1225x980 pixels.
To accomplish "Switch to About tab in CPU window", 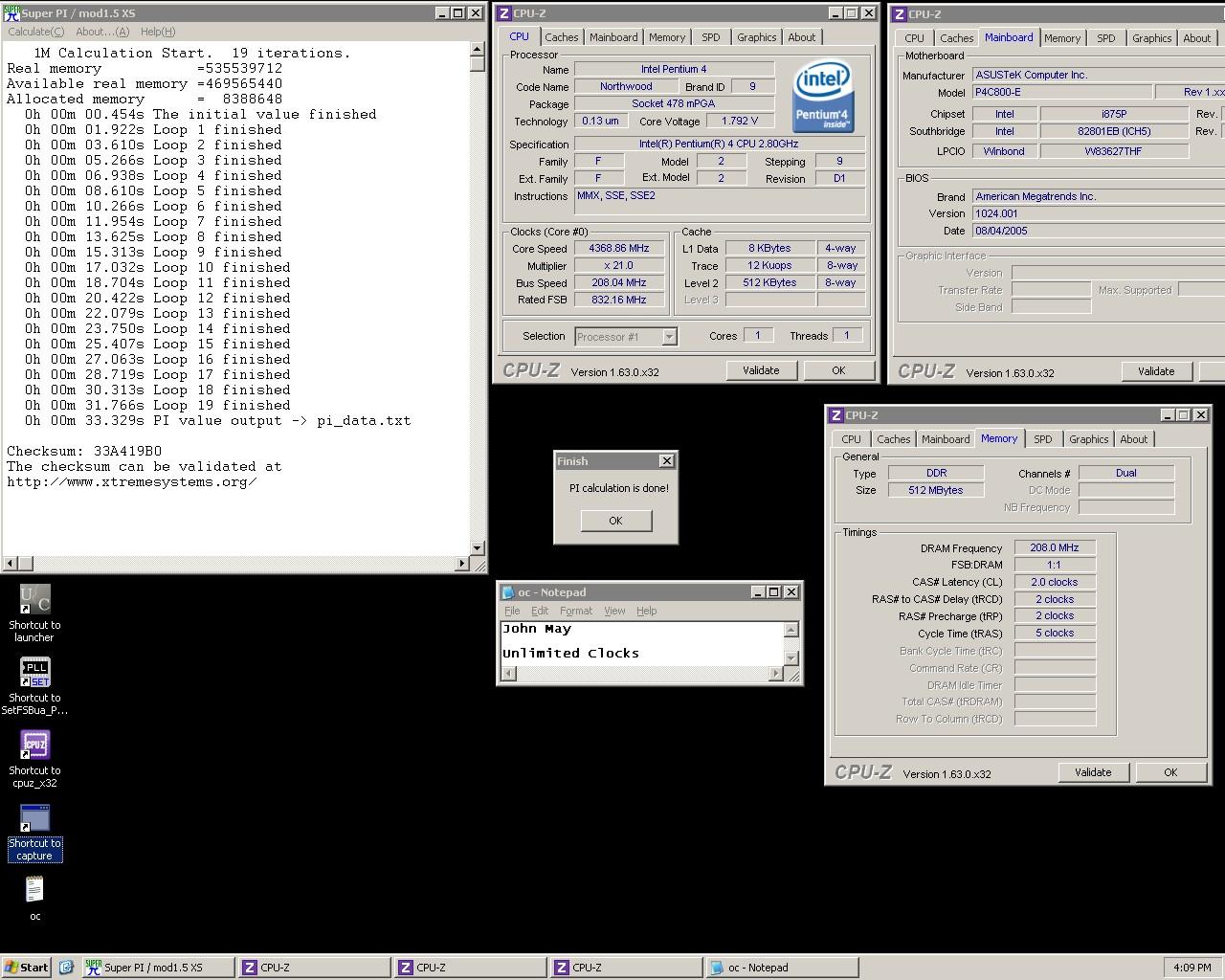I will [x=802, y=37].
